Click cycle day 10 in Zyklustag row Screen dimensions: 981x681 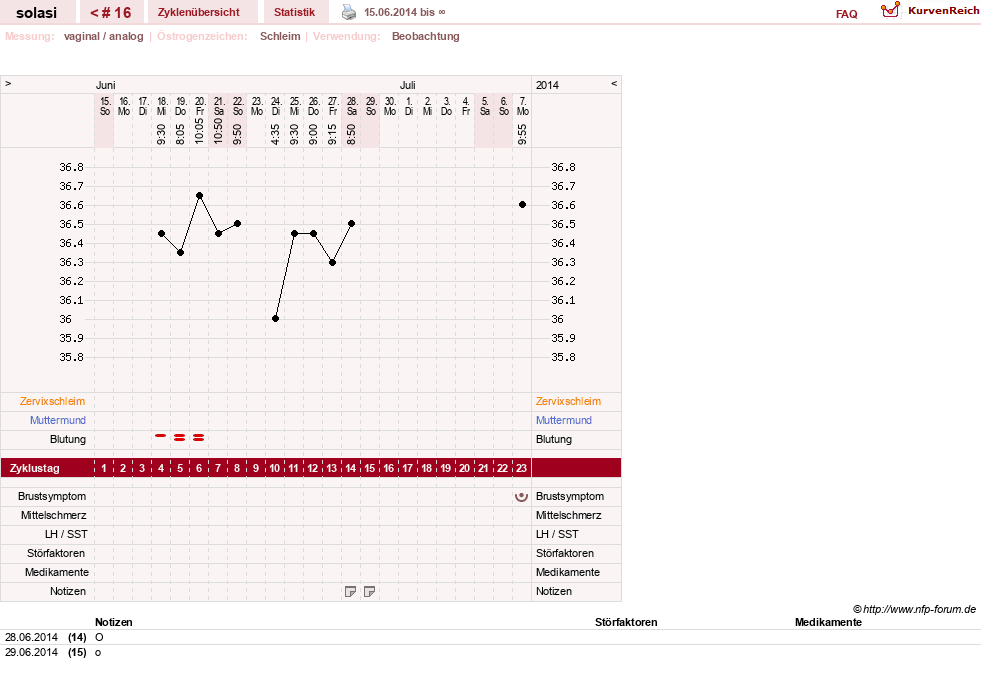point(274,468)
